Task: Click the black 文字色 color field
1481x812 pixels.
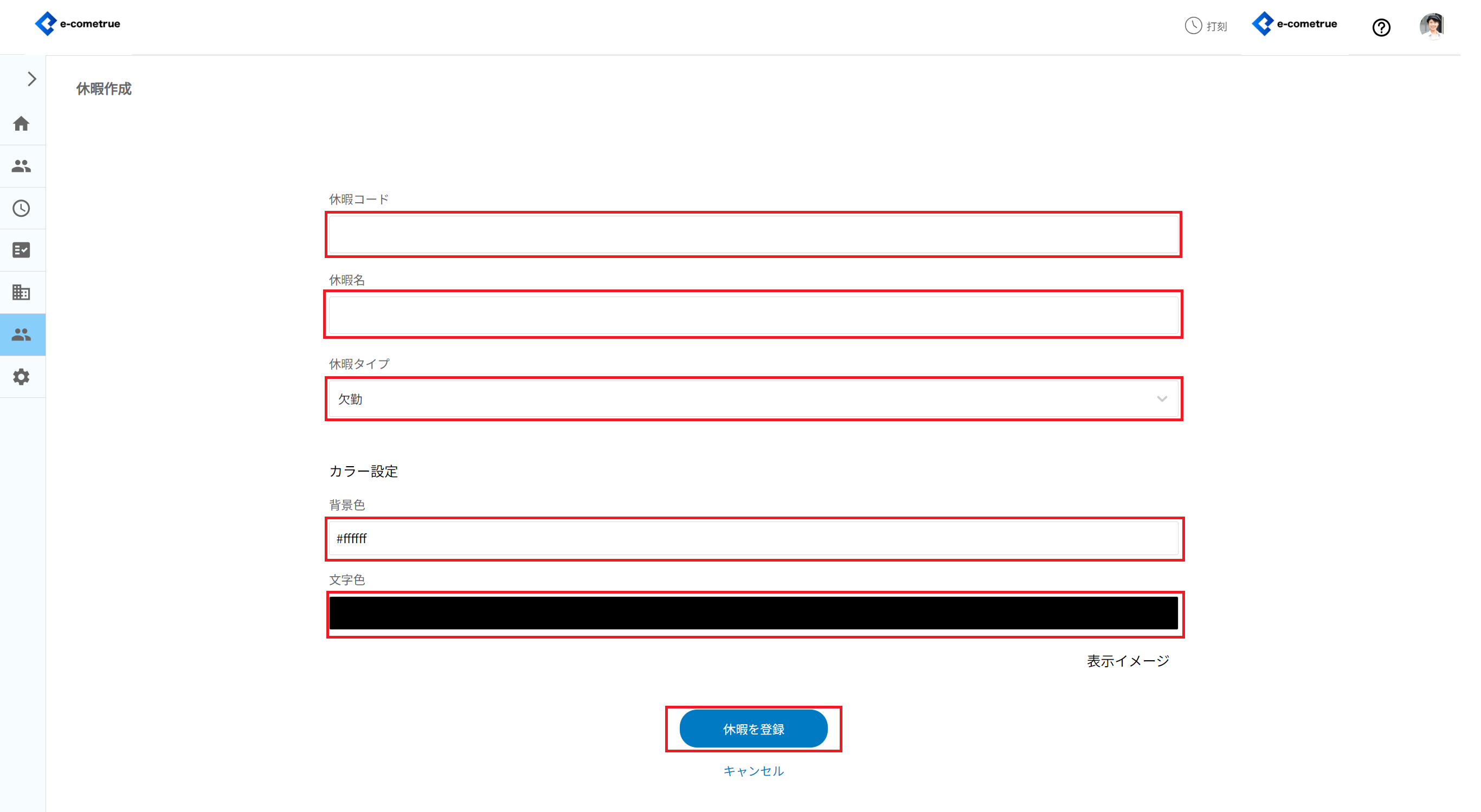Action: [x=753, y=613]
